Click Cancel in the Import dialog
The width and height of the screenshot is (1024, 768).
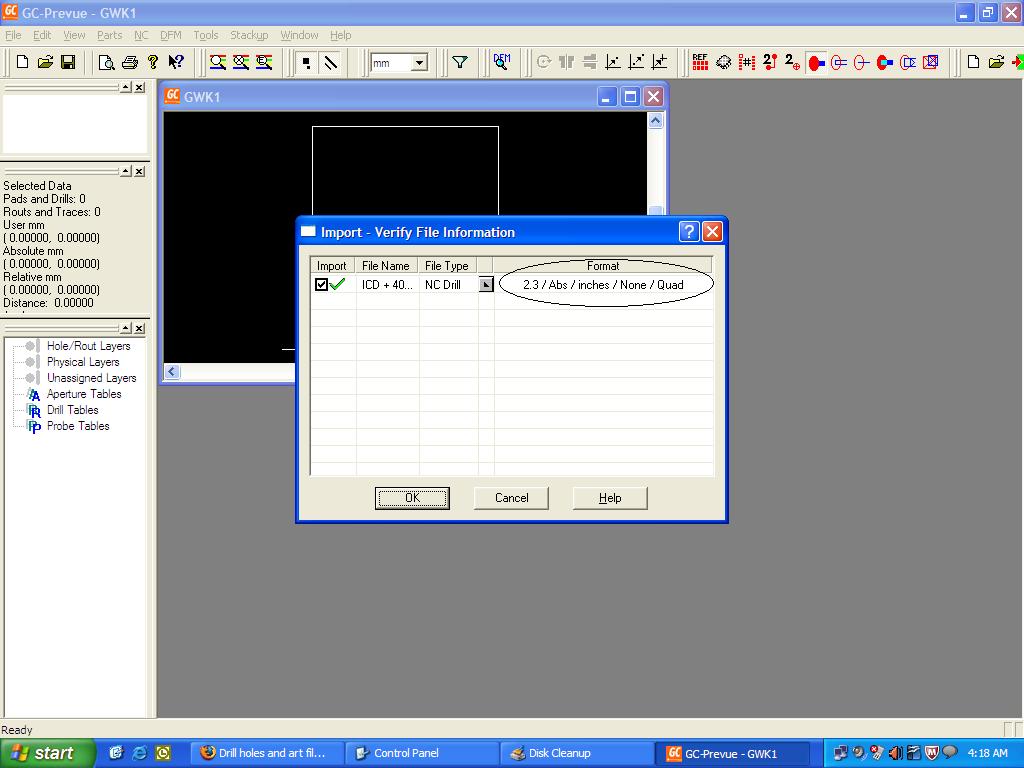coord(511,498)
